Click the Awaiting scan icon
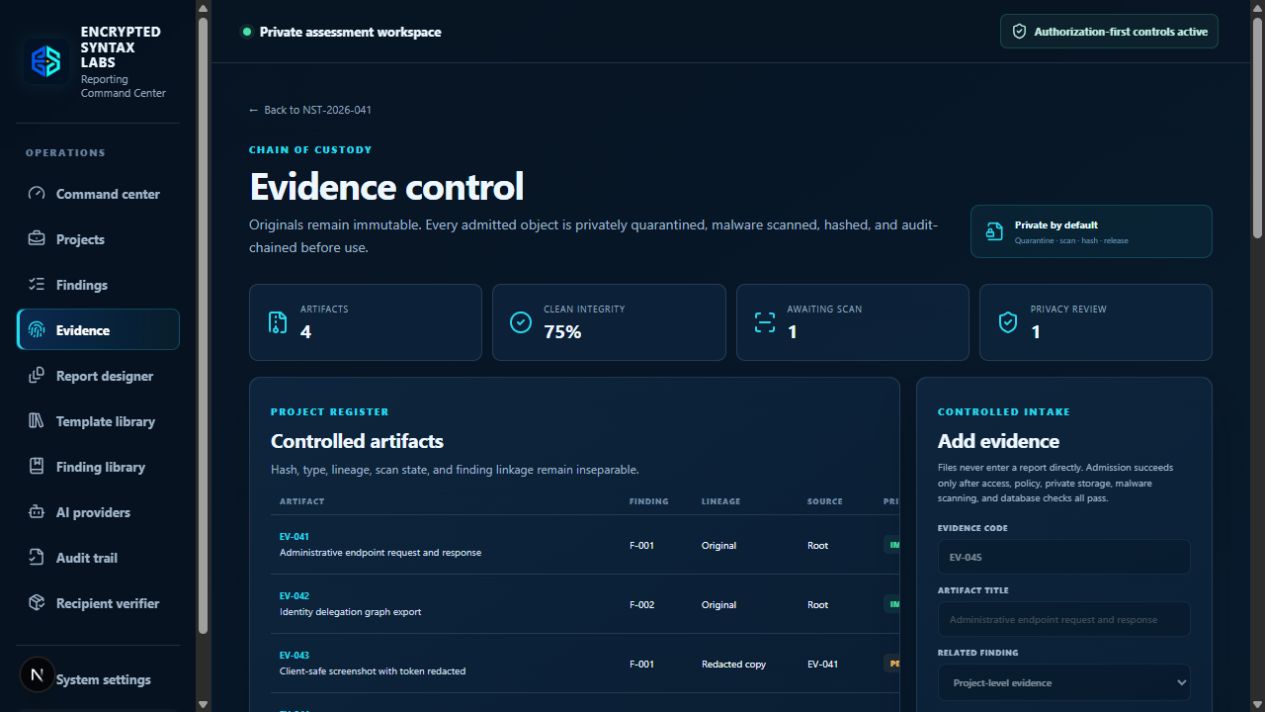 [x=765, y=322]
